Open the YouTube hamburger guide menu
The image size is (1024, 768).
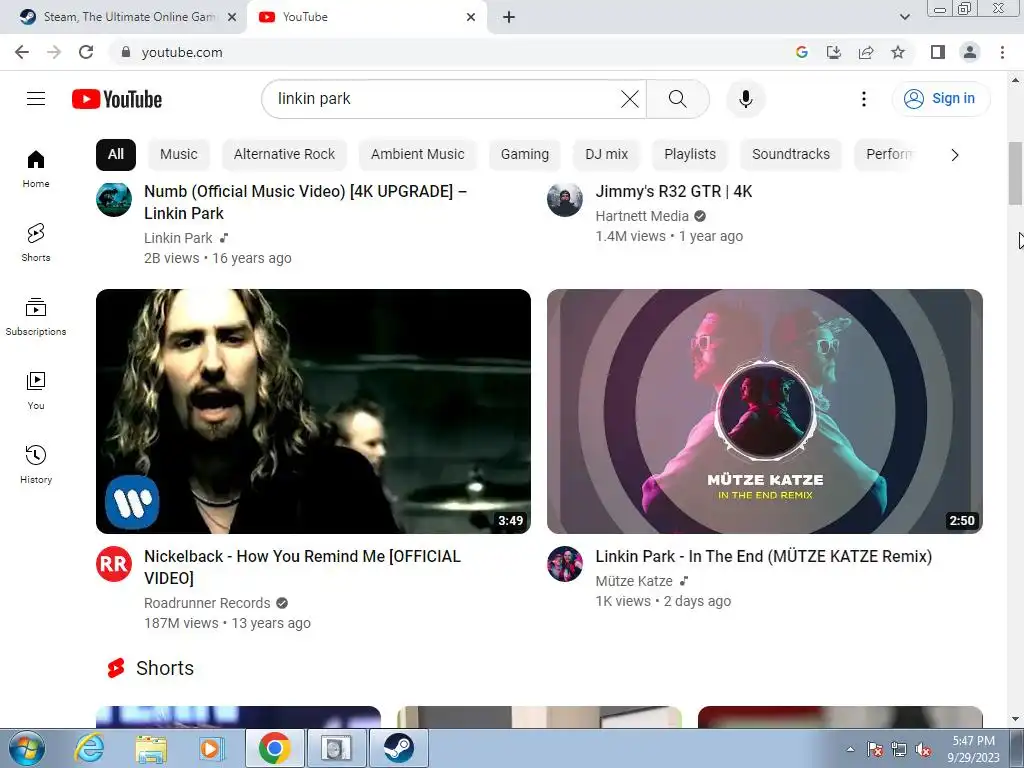click(x=36, y=99)
